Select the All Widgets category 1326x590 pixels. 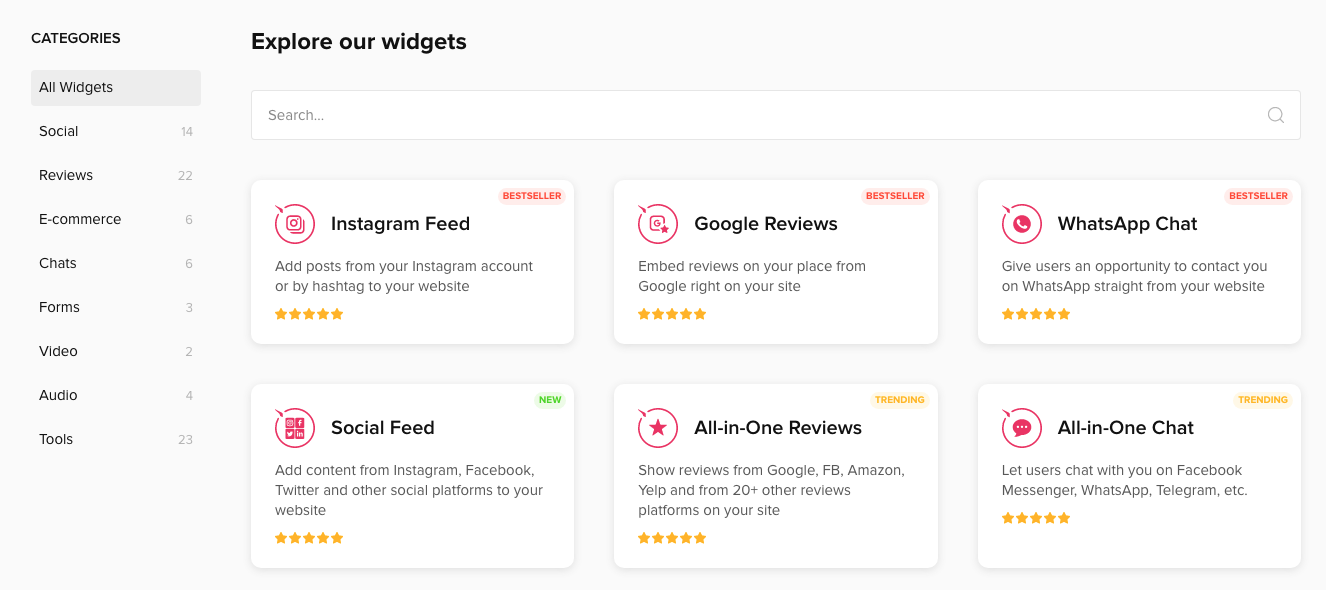coord(116,88)
